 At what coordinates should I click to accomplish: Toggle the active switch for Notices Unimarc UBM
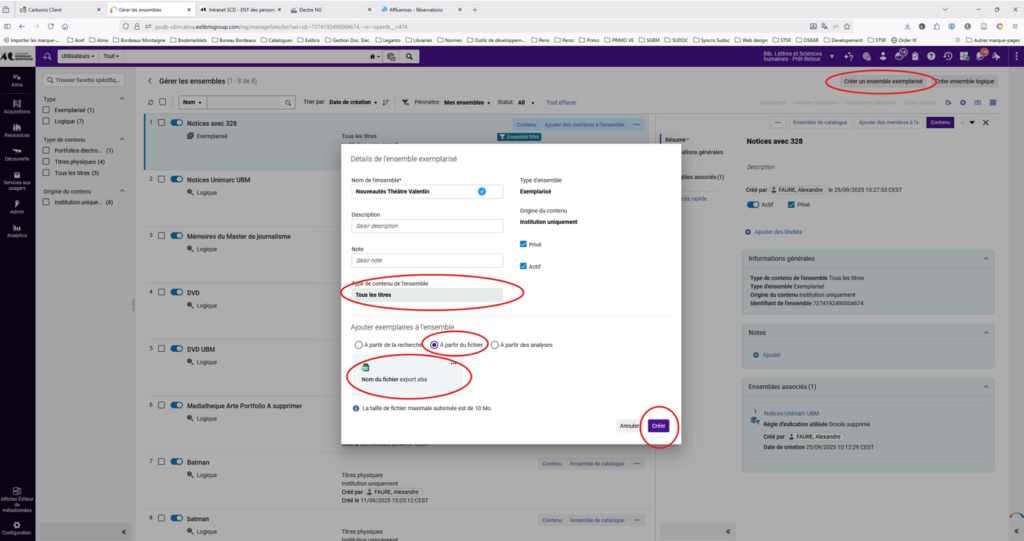(176, 179)
